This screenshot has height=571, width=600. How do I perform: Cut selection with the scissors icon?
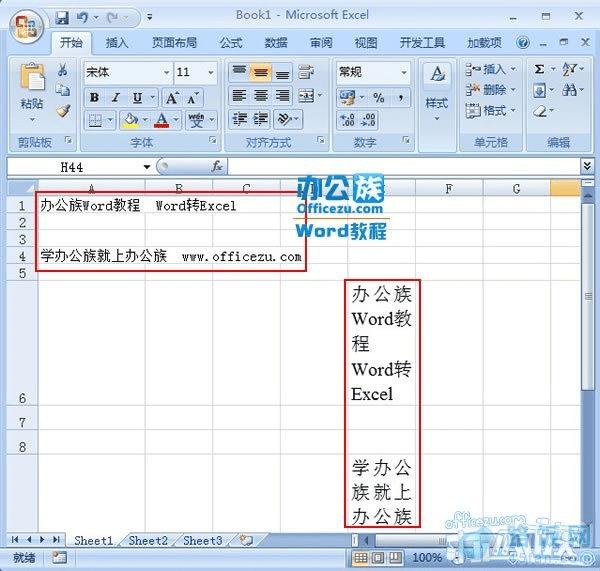(x=63, y=69)
